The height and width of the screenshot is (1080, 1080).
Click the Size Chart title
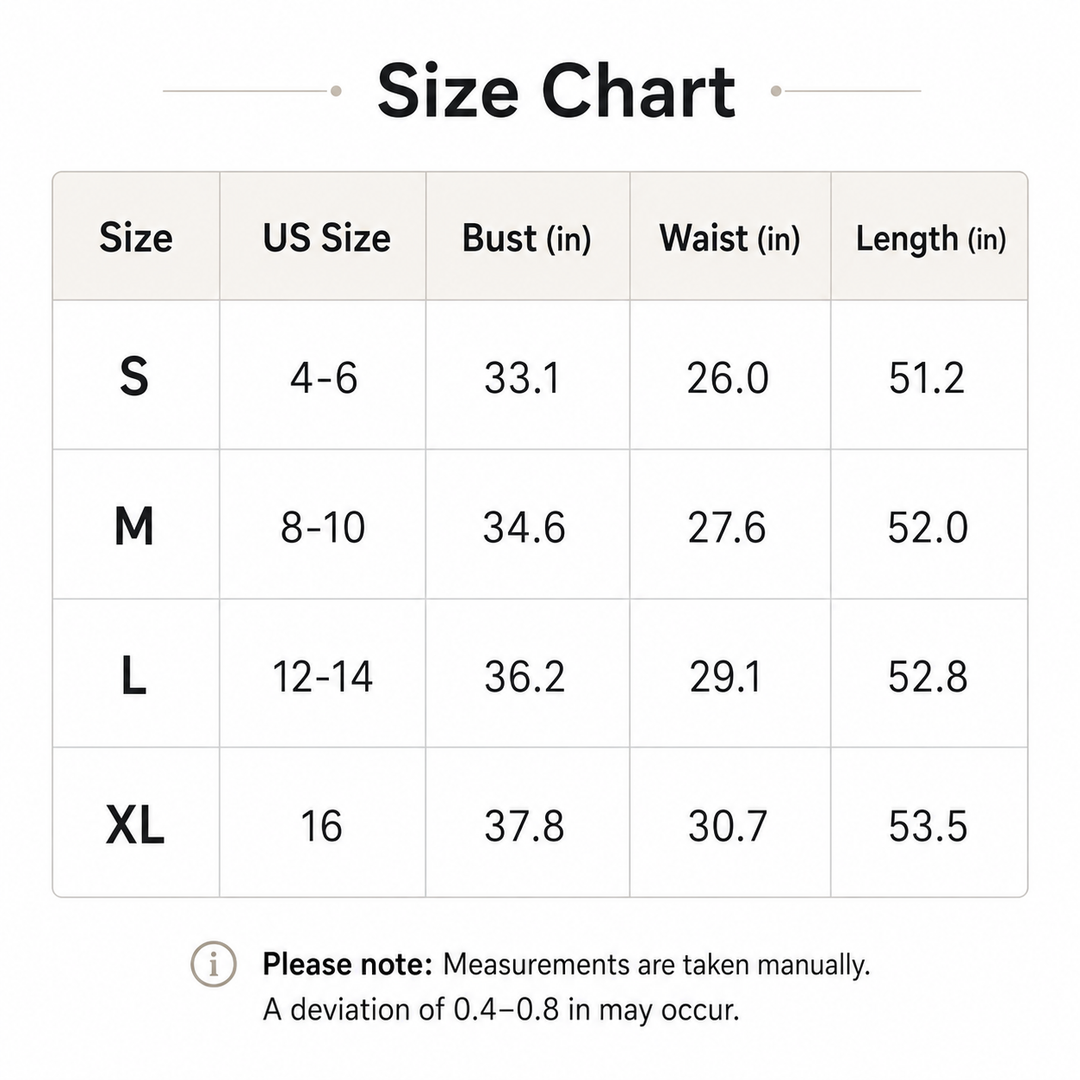(557, 91)
